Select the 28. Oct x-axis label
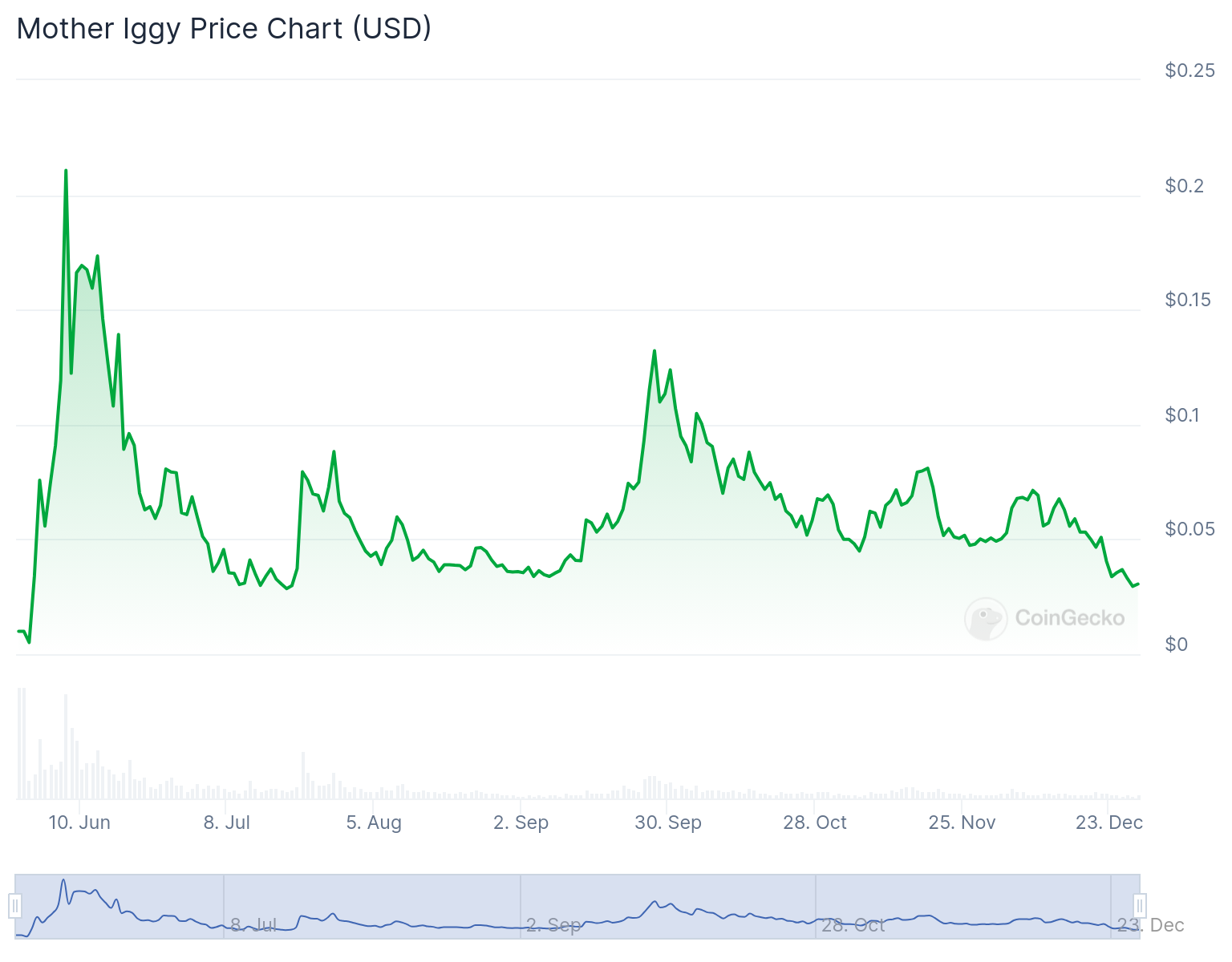 pyautogui.click(x=815, y=823)
